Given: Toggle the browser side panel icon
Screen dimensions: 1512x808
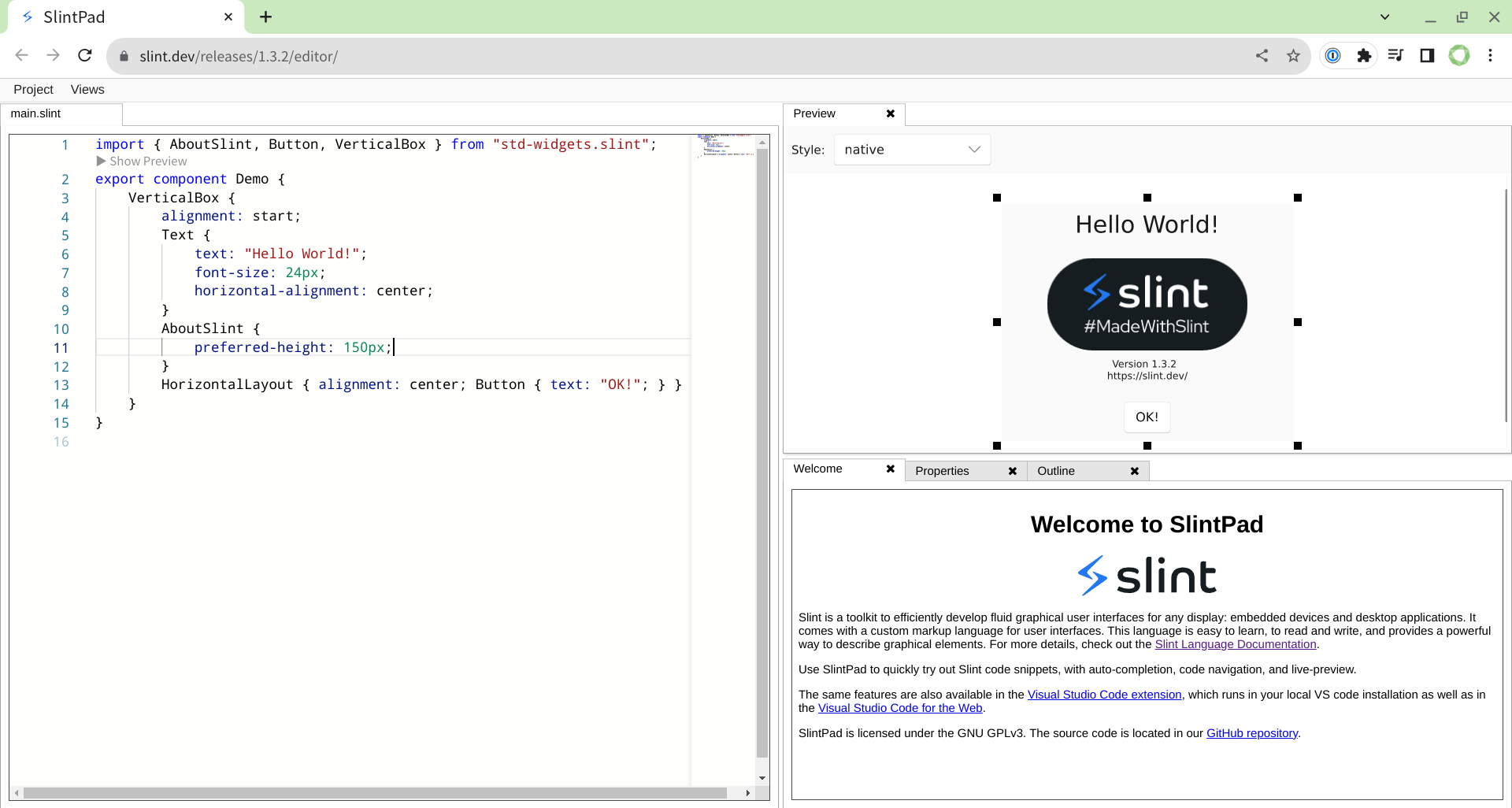Looking at the screenshot, I should point(1427,55).
